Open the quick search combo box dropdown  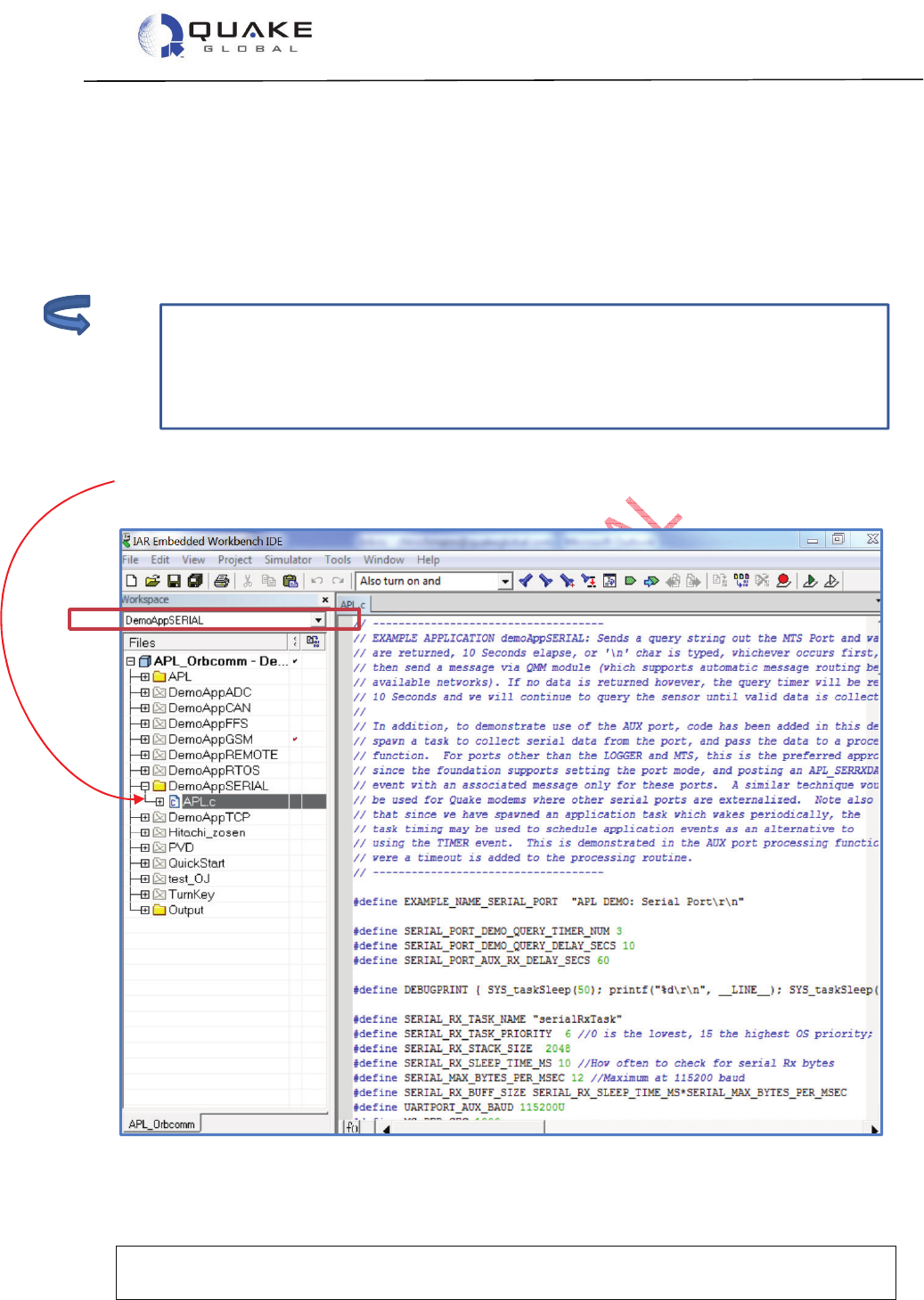coord(505,581)
